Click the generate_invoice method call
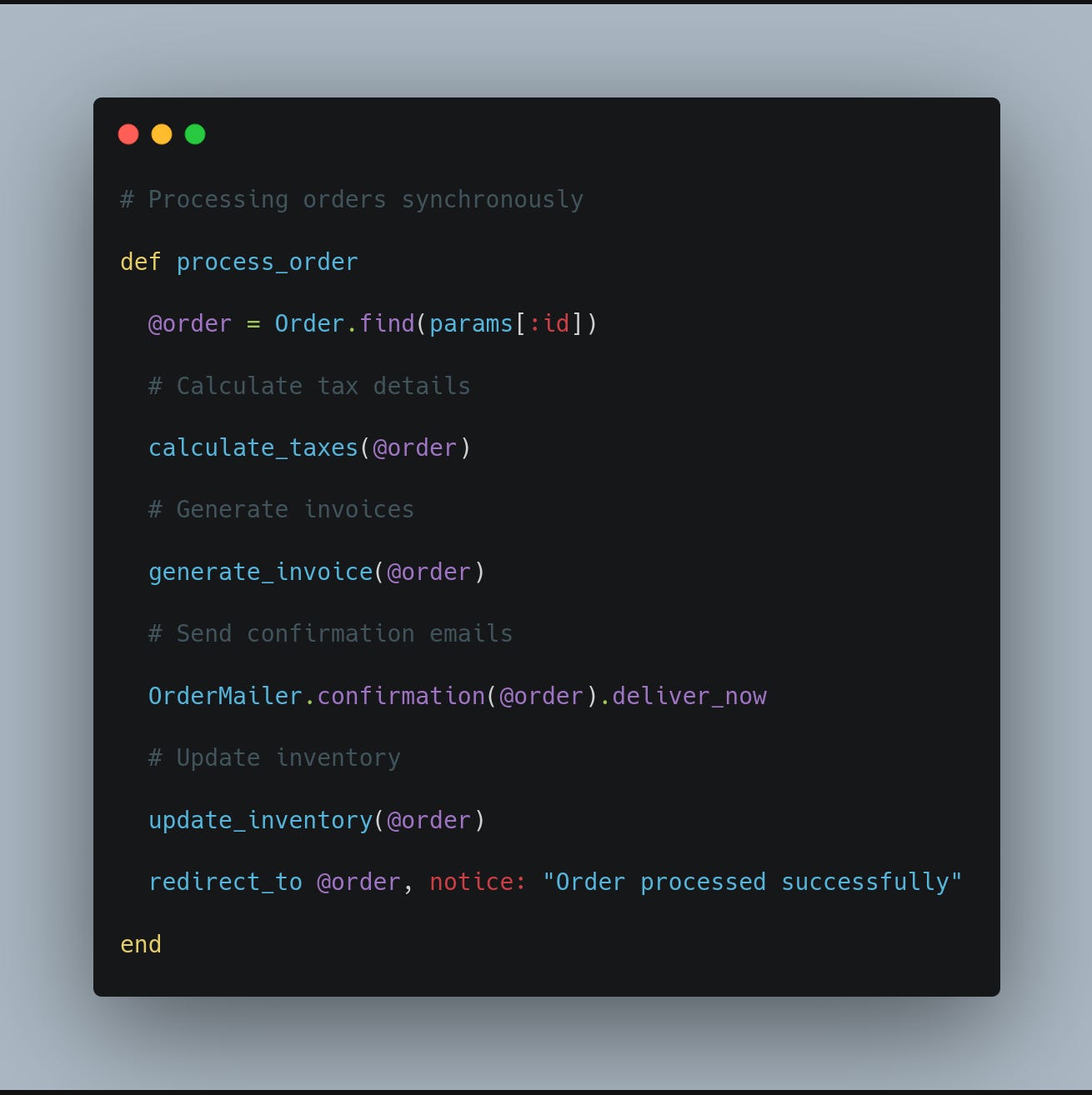Image resolution: width=1092 pixels, height=1095 pixels. tap(261, 572)
